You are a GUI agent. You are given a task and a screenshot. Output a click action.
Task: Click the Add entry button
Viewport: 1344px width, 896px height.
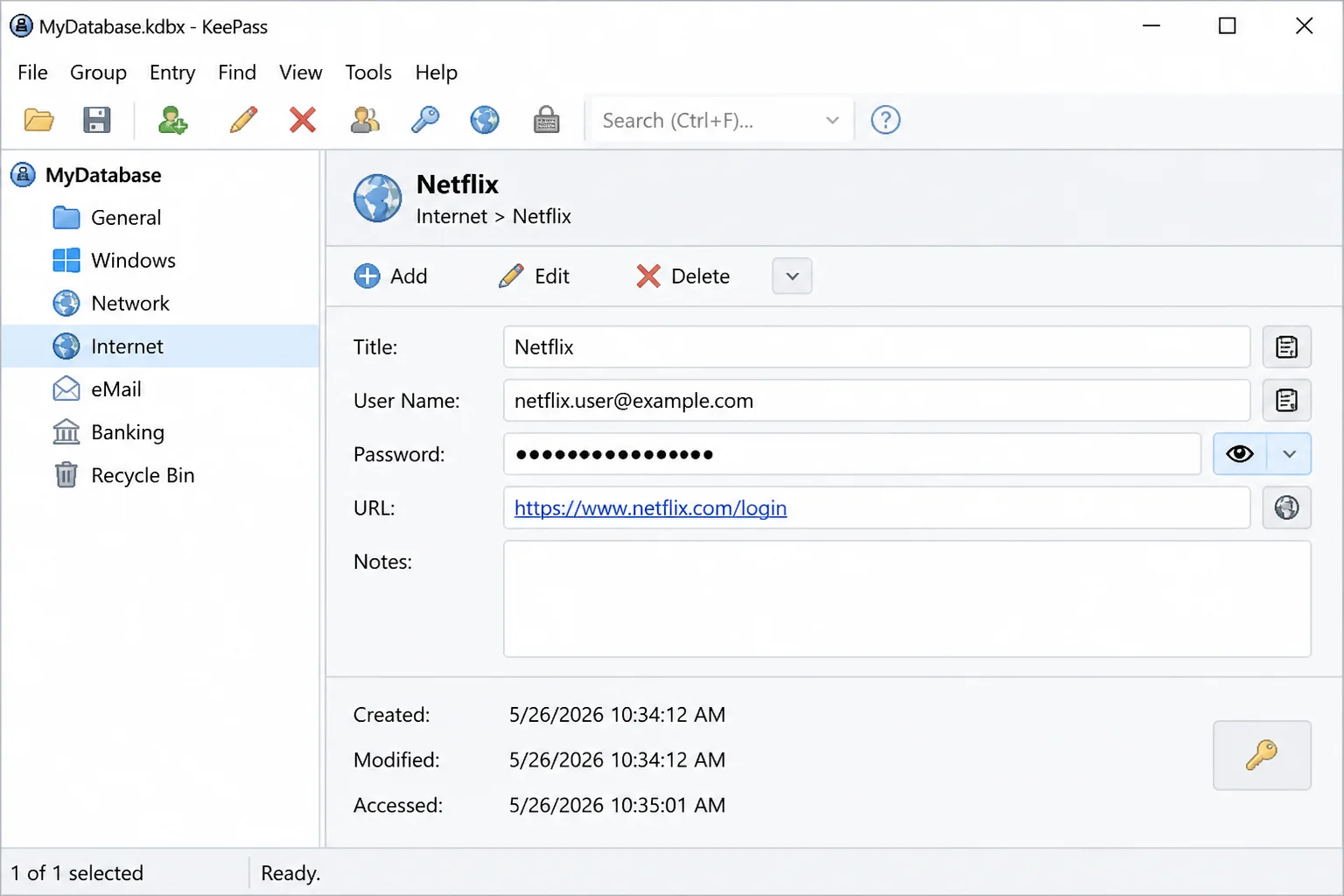[x=390, y=276]
